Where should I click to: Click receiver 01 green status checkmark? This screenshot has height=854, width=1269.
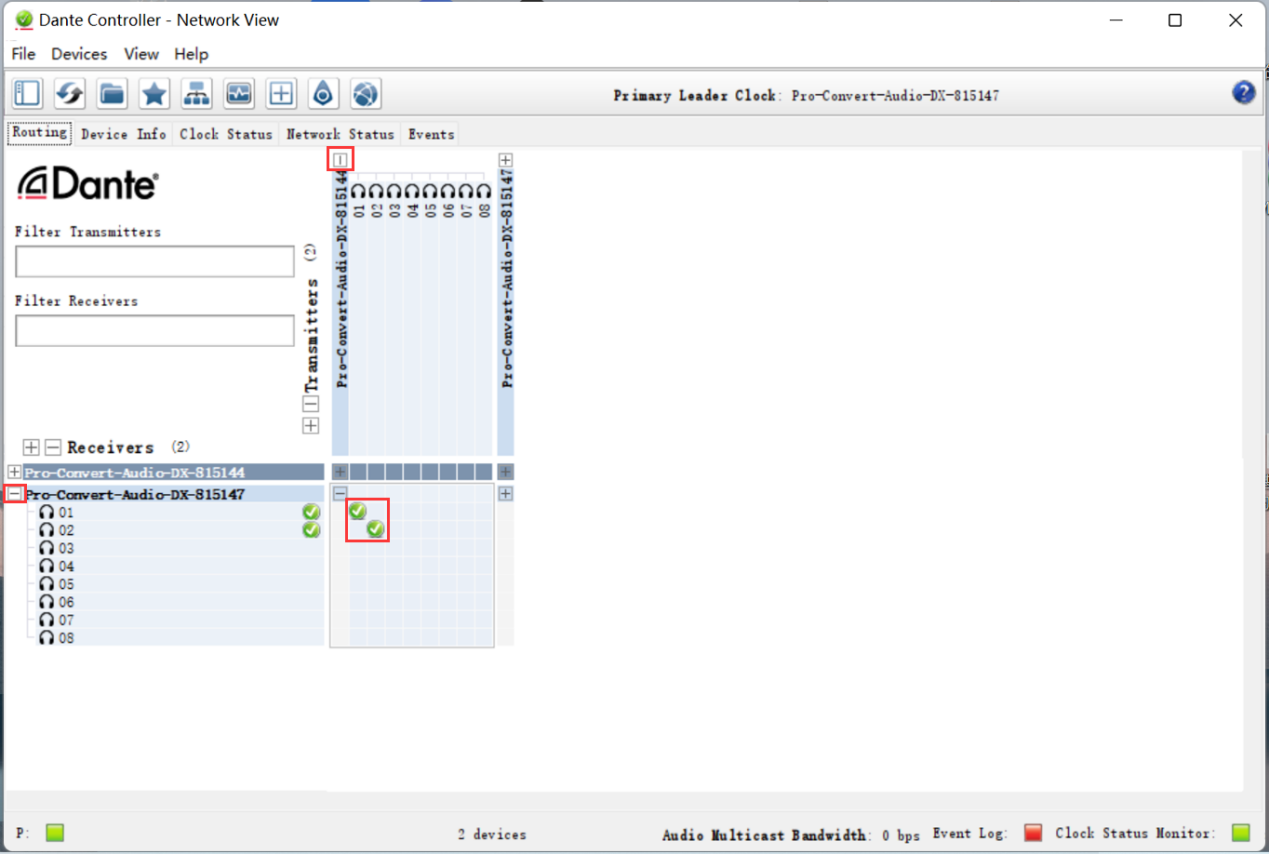point(311,512)
